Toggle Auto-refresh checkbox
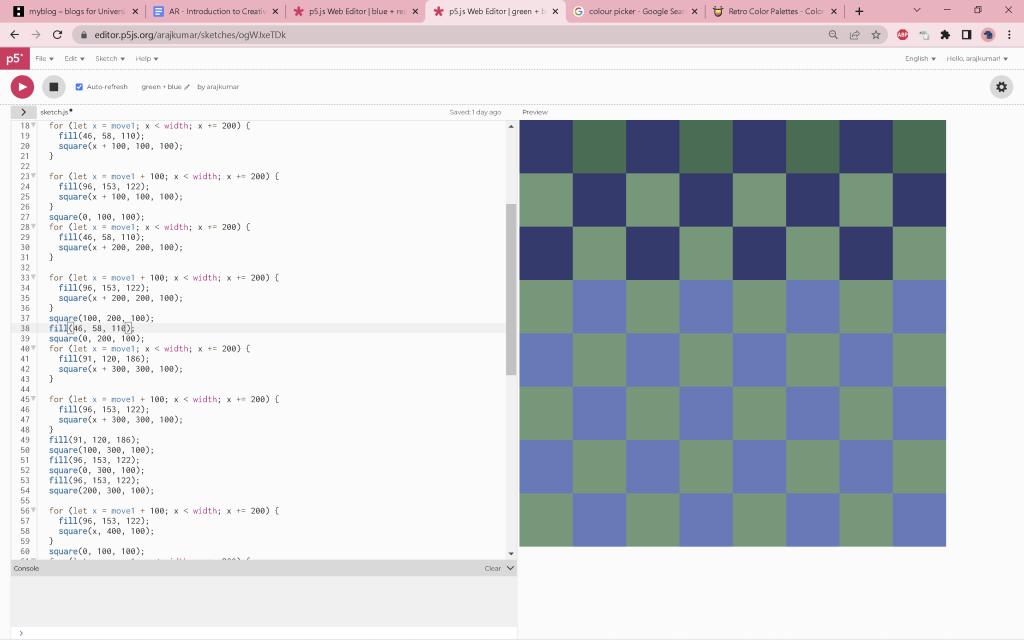Screen dimensions: 1024x640 coord(79,87)
